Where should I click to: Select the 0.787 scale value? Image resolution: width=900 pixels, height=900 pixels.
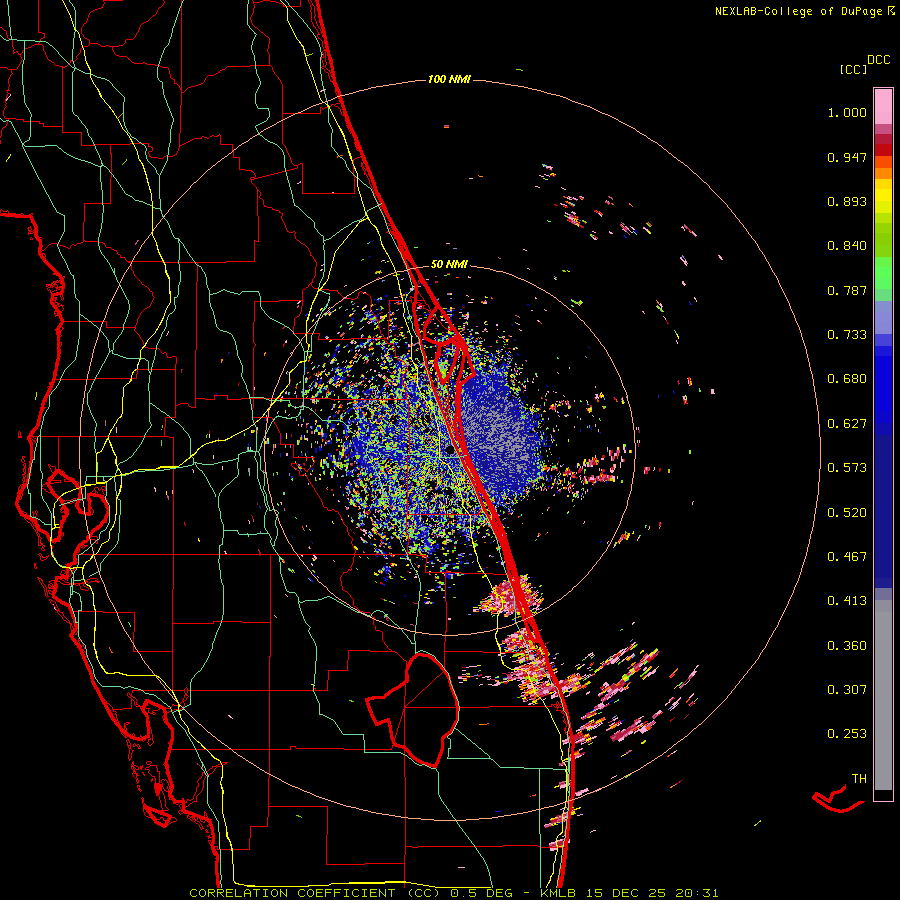pos(847,290)
